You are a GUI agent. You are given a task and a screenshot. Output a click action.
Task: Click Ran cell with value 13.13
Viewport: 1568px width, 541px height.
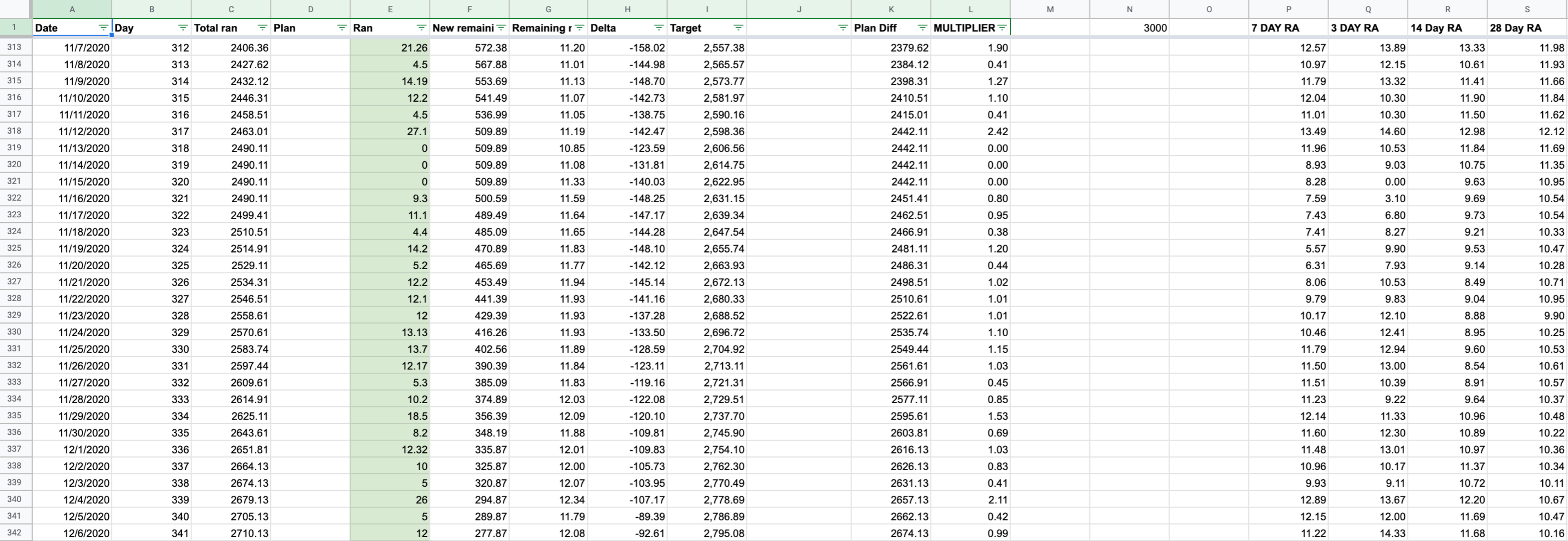tap(390, 332)
